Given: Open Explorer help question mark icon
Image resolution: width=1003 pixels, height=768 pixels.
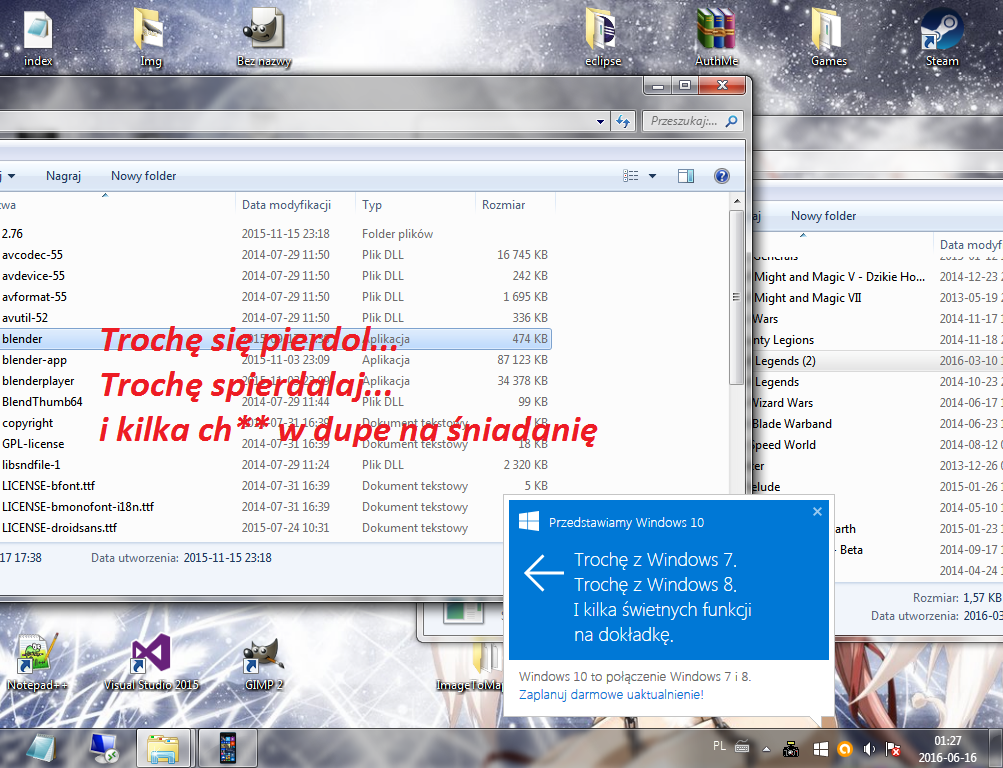Looking at the screenshot, I should [x=722, y=176].
